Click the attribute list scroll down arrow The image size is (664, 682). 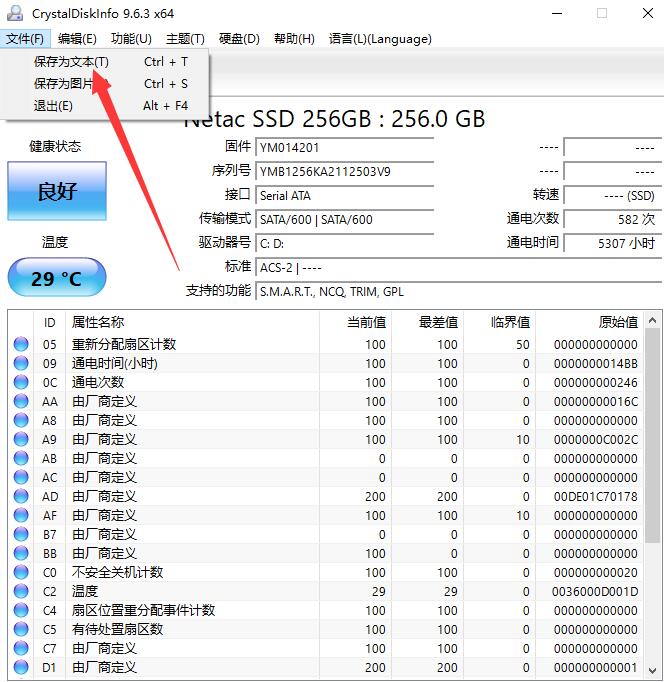[652, 670]
